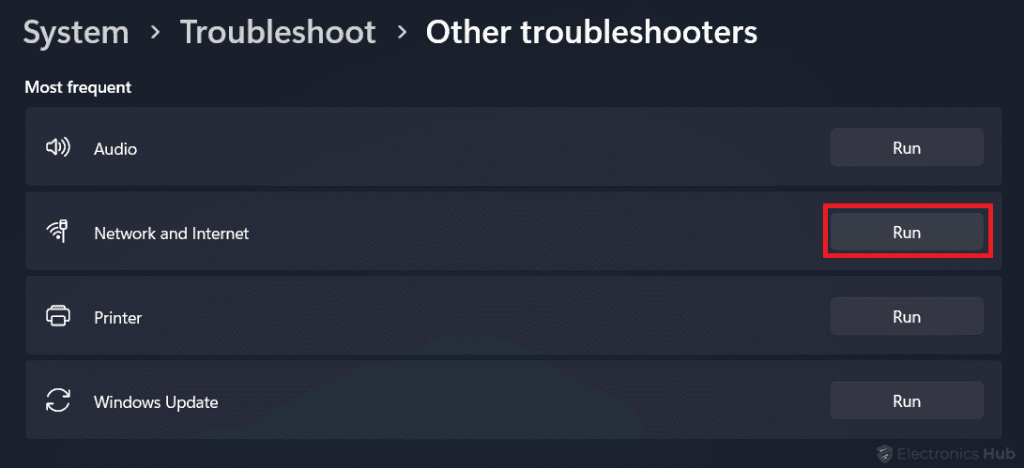Open the Troubleshoot breadcrumb link
This screenshot has width=1024, height=468.
[278, 33]
